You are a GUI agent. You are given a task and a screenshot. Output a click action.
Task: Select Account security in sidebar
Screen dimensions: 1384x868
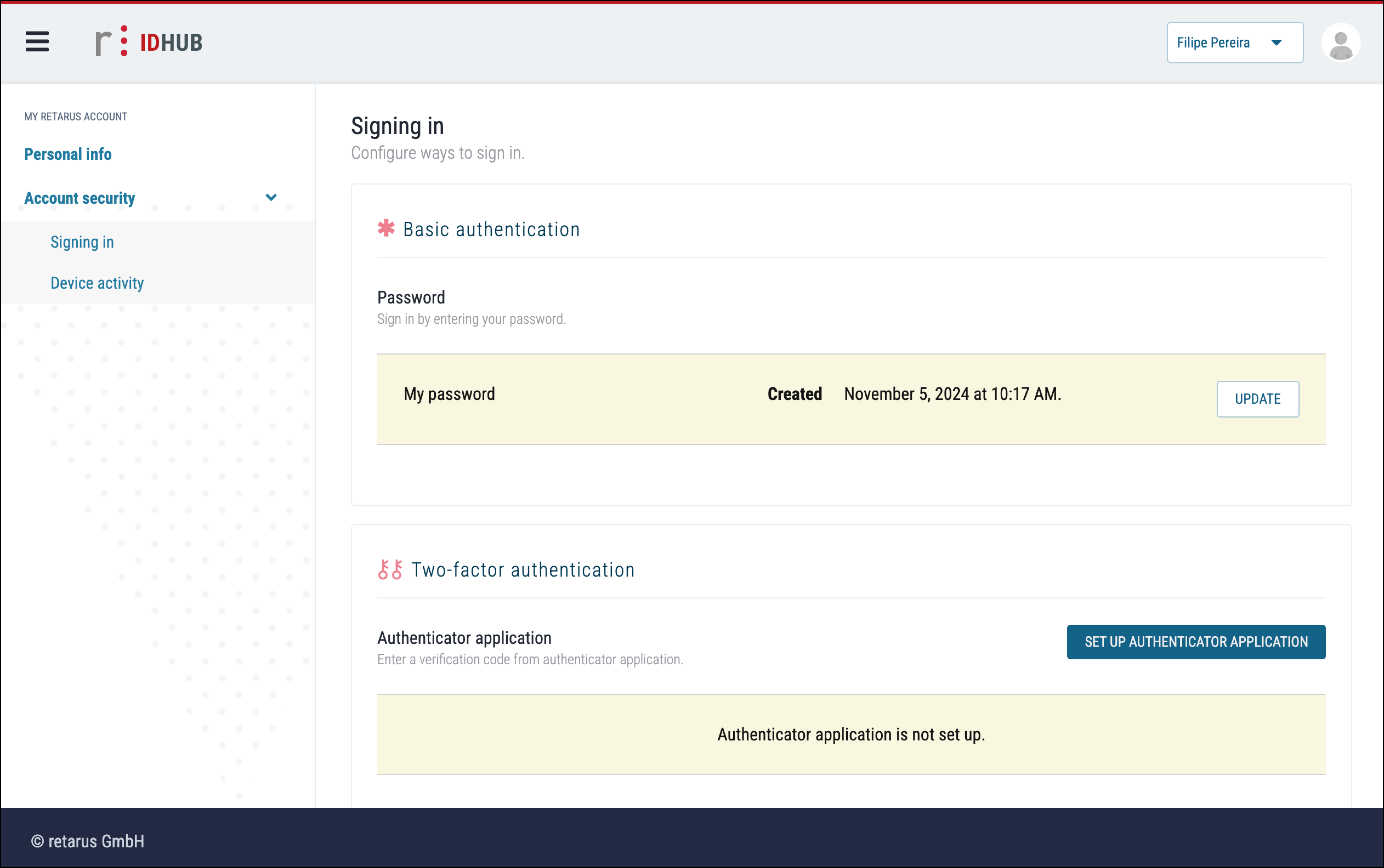pos(80,198)
